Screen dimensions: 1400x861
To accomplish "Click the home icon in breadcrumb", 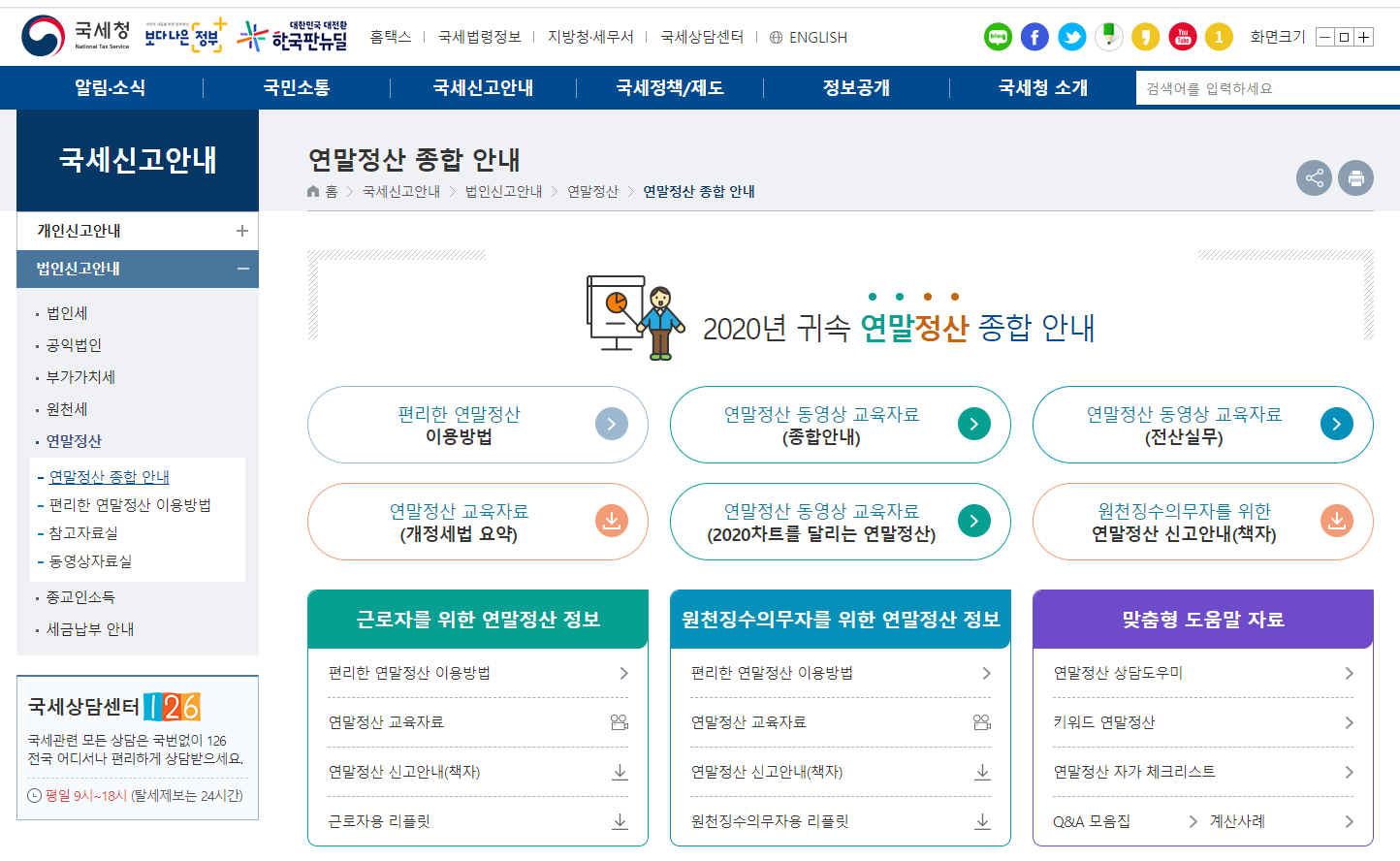I will [x=313, y=191].
